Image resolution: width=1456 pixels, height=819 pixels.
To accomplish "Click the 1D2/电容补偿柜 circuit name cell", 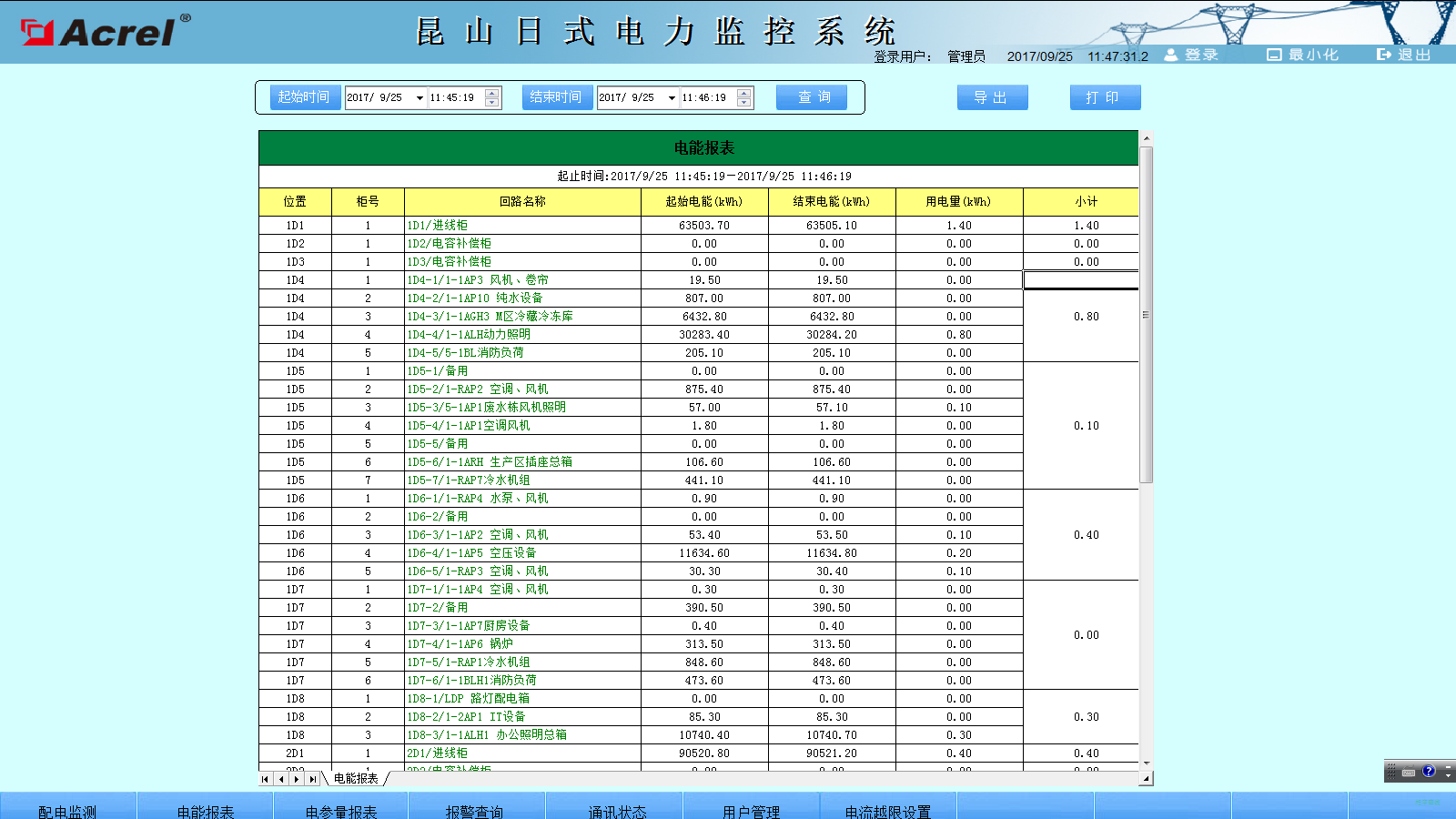I will pyautogui.click(x=522, y=244).
